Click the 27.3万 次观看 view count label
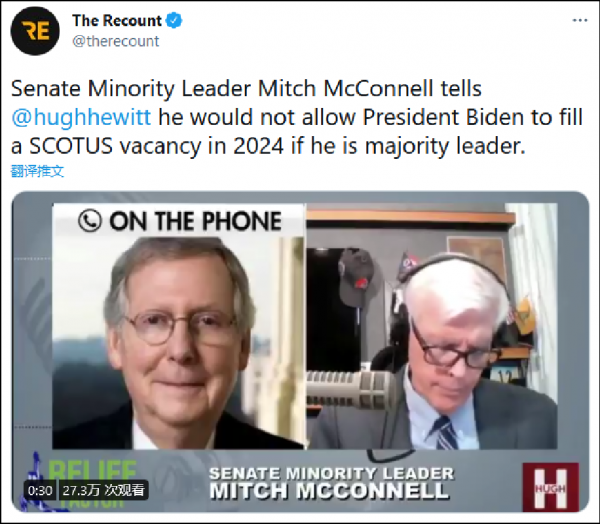 pos(103,490)
